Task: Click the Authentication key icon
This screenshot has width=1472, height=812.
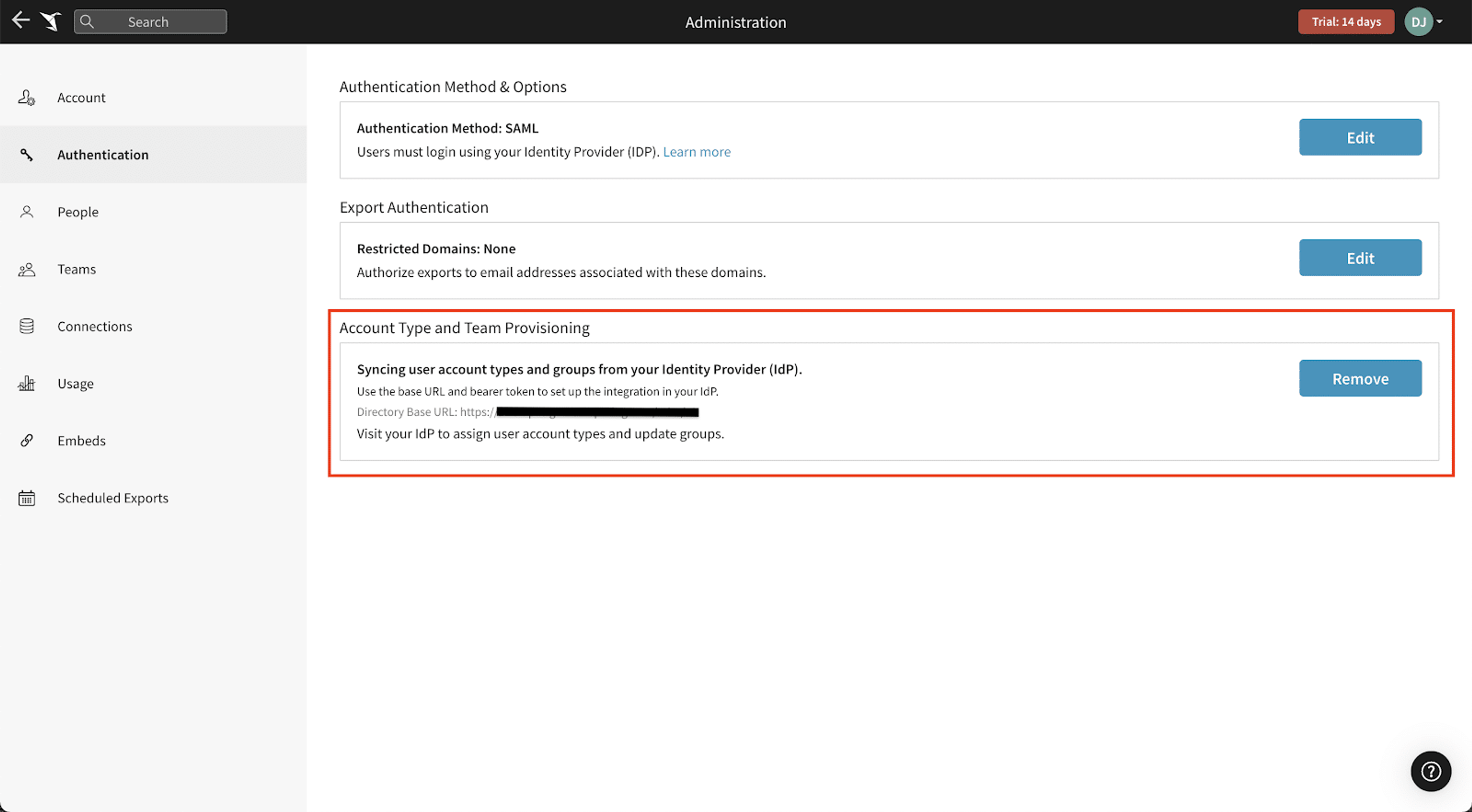Action: 26,155
